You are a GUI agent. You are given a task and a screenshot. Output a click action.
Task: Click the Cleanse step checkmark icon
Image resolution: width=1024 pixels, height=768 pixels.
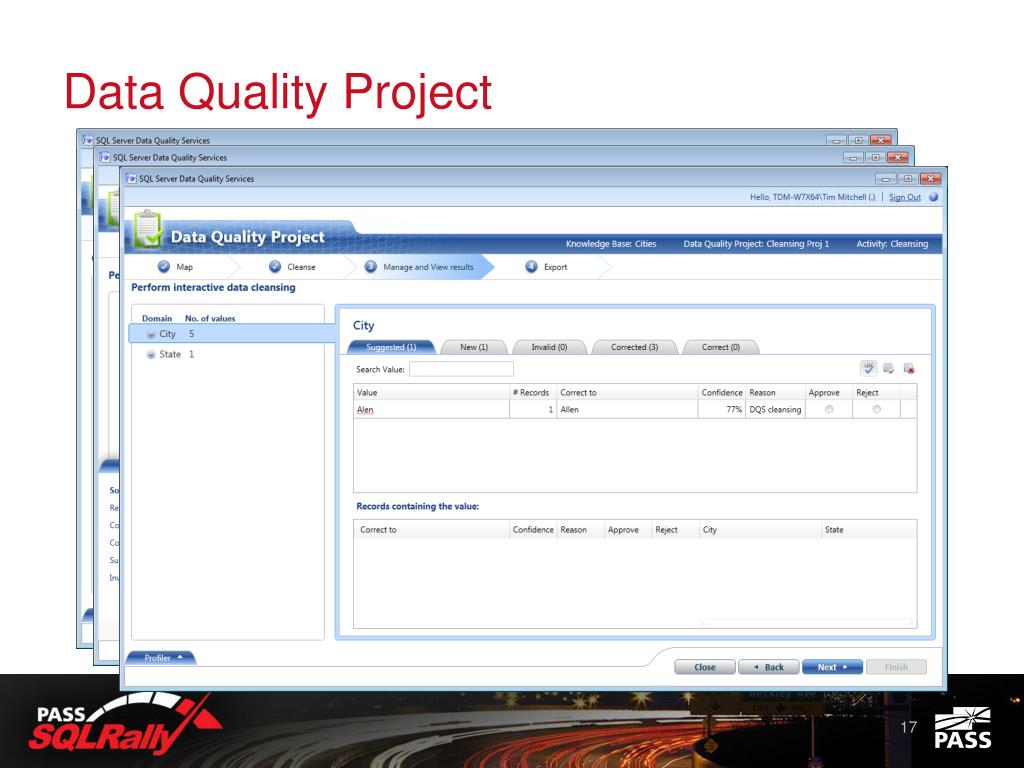click(x=275, y=267)
